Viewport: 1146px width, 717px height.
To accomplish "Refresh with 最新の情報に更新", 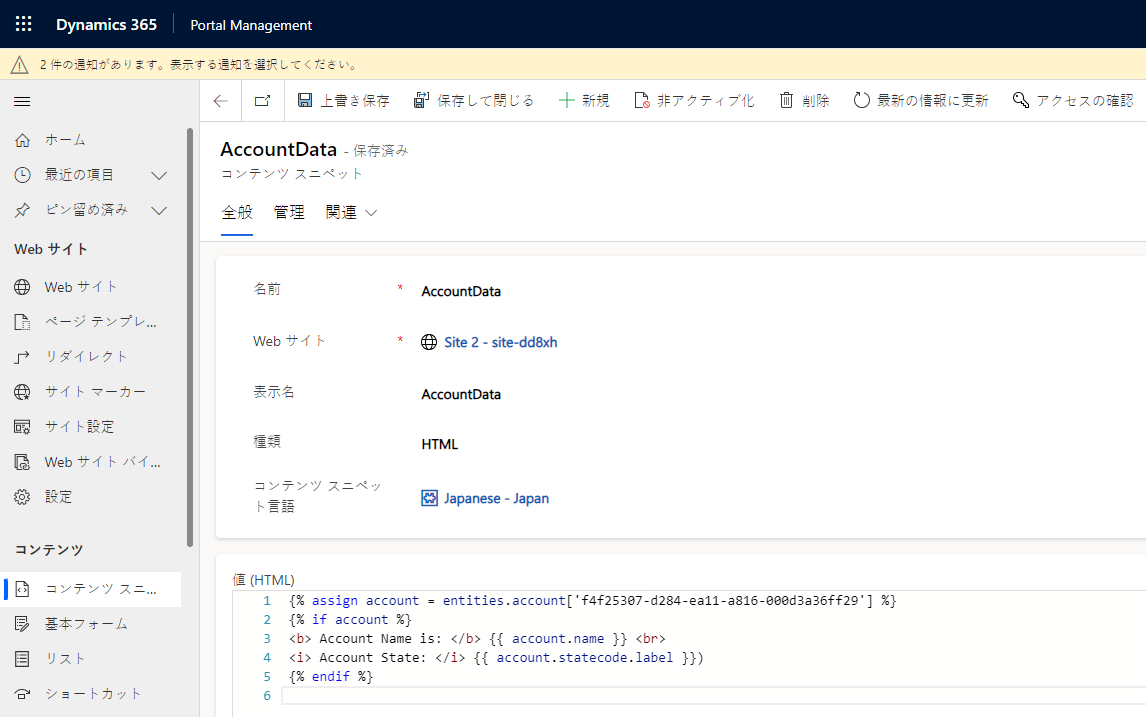I will coord(921,101).
